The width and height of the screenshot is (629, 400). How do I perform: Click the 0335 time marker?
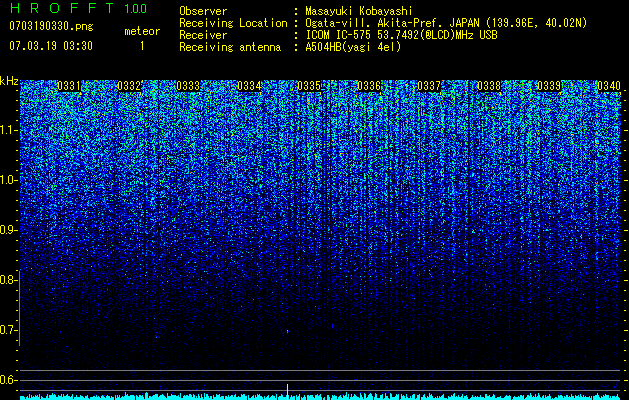tap(309, 86)
